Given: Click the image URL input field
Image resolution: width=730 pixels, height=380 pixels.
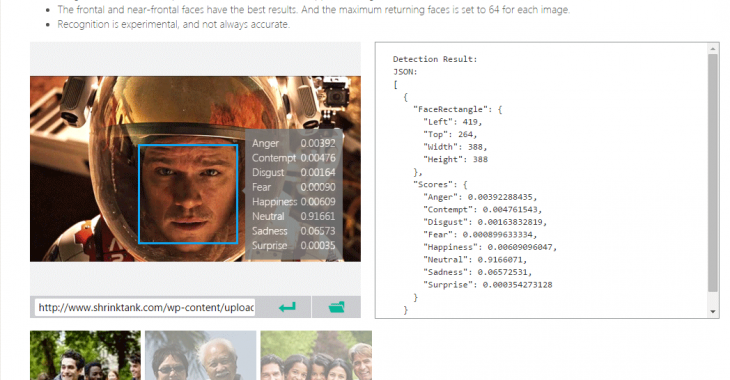Looking at the screenshot, I should point(145,307).
